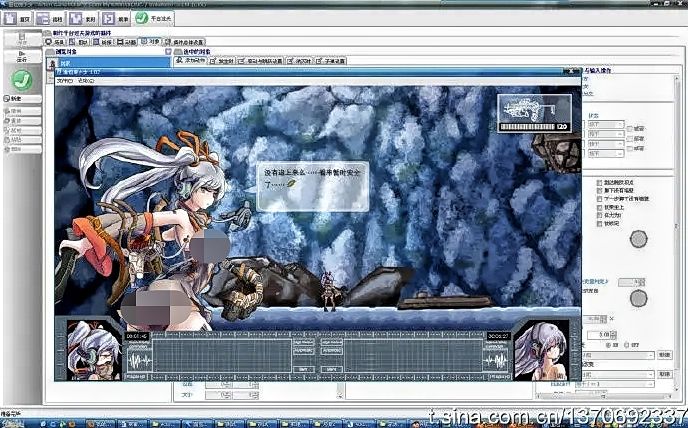Toggle the first checkbox in lower options list
Image resolution: width=688 pixels, height=428 pixels.
click(x=599, y=182)
